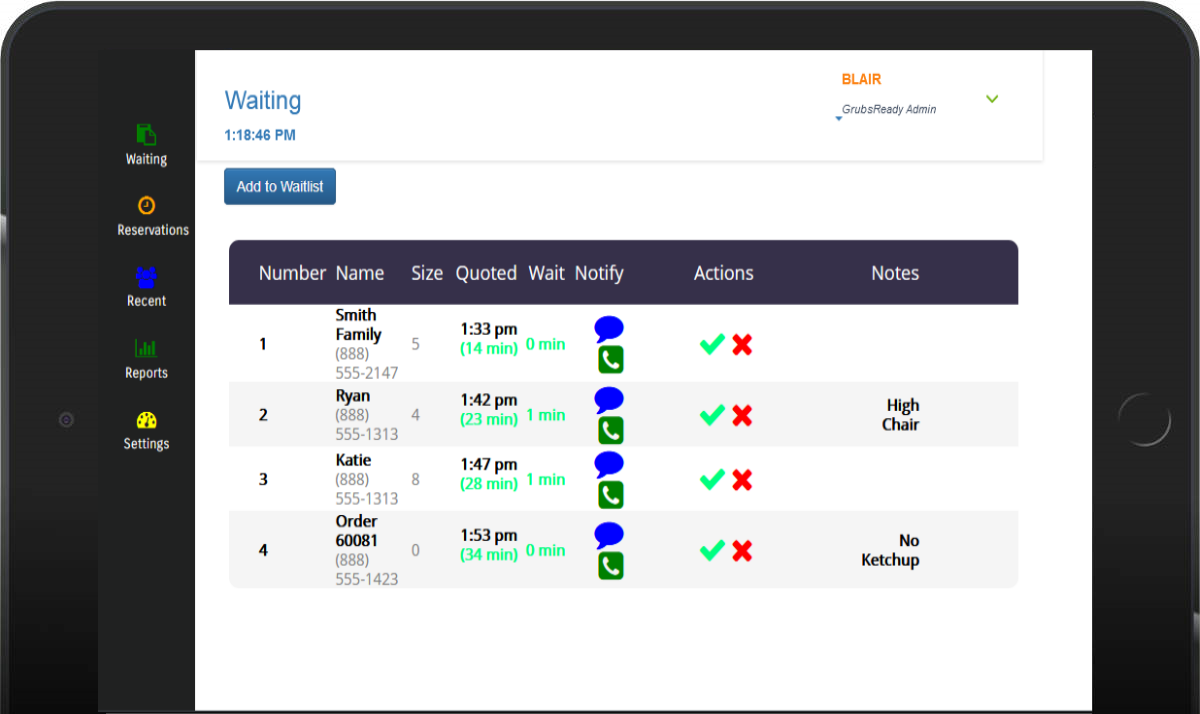This screenshot has height=714, width=1200.
Task: Confirm Katie's party with green checkmark
Action: tap(712, 480)
